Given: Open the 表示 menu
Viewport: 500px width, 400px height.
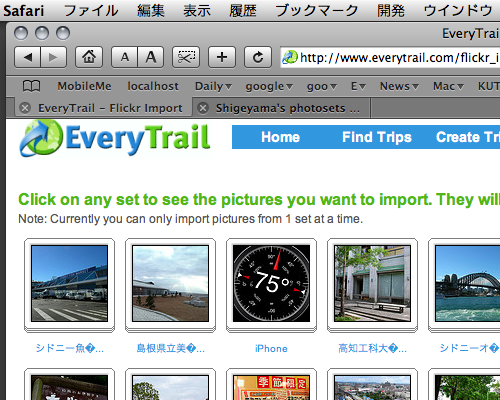Looking at the screenshot, I should (197, 11).
